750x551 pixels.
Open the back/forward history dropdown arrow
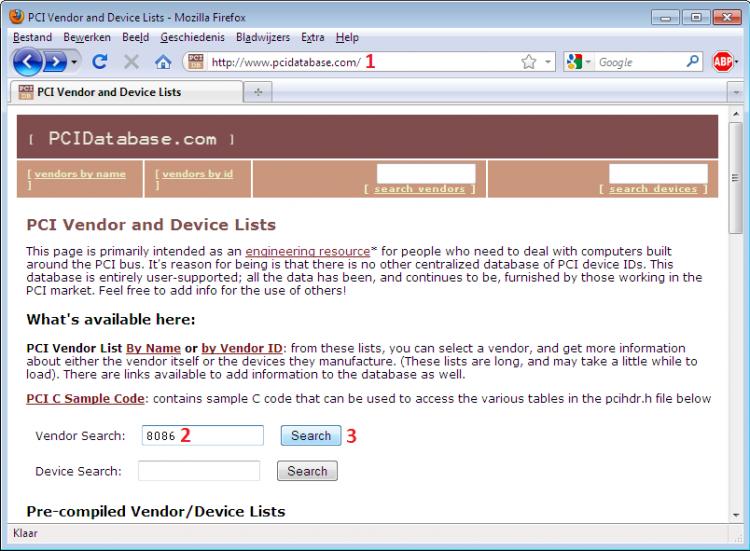[x=74, y=62]
